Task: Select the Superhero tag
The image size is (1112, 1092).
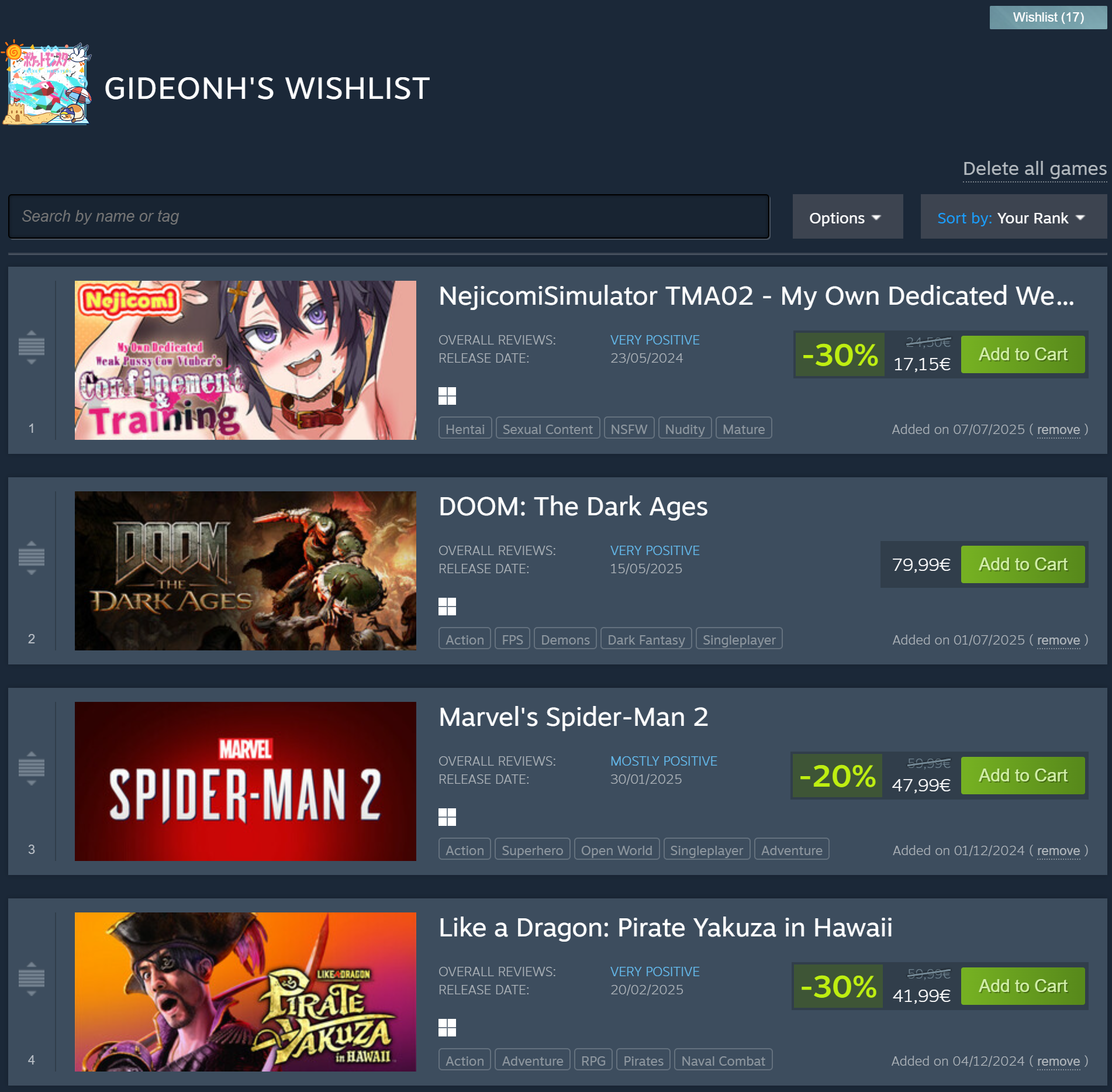Action: click(x=532, y=850)
